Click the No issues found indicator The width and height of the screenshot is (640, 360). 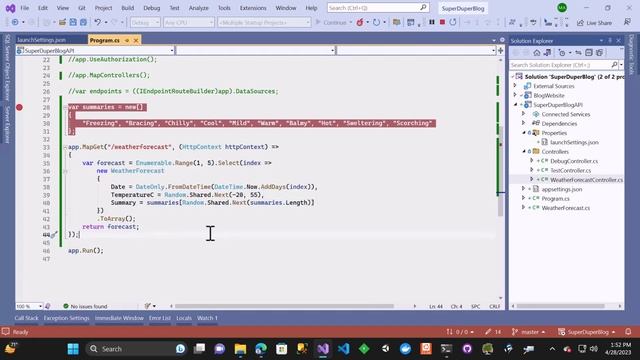click(85, 306)
